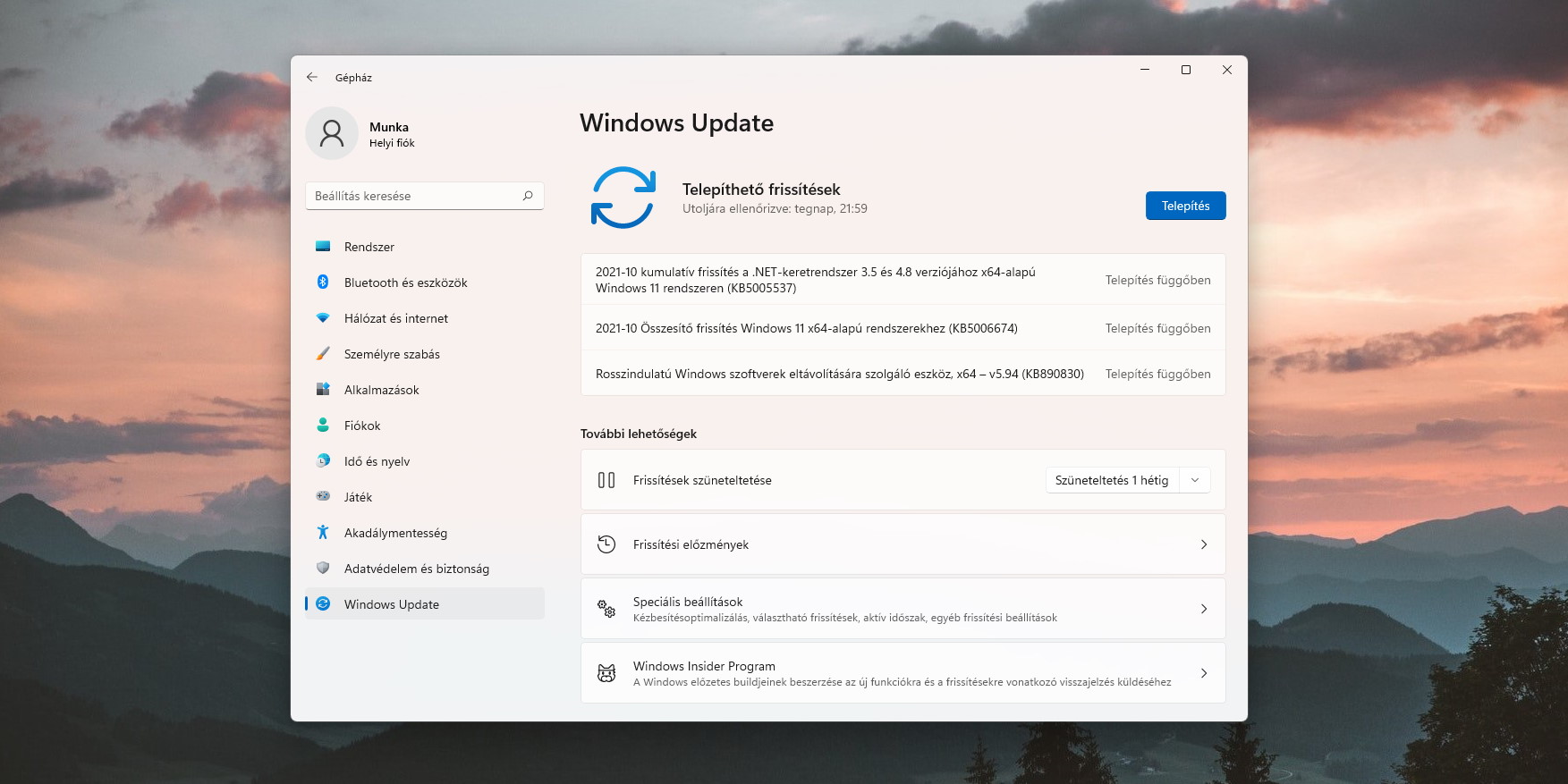The width and height of the screenshot is (1568, 784).
Task: Click Szüneteltetés 1 hétig button
Action: pyautogui.click(x=1112, y=480)
